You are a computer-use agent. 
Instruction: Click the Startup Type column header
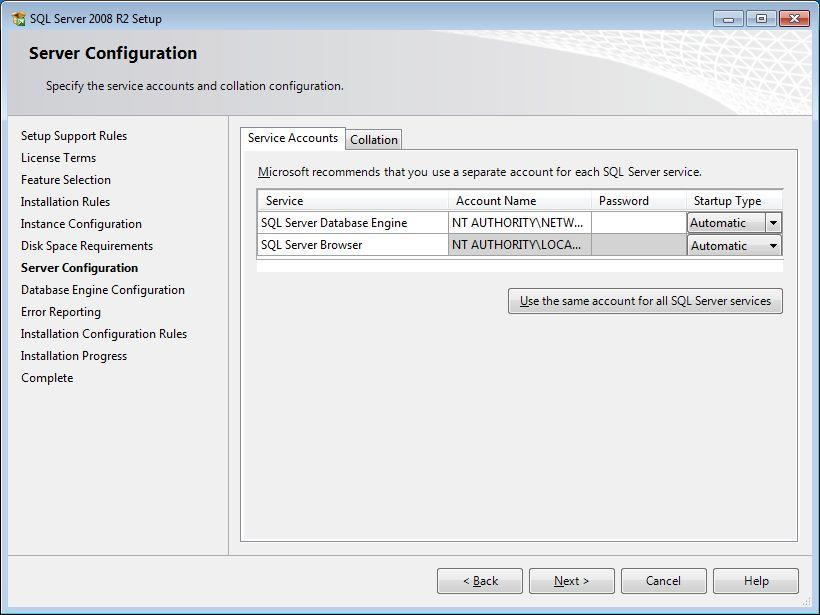click(x=734, y=201)
